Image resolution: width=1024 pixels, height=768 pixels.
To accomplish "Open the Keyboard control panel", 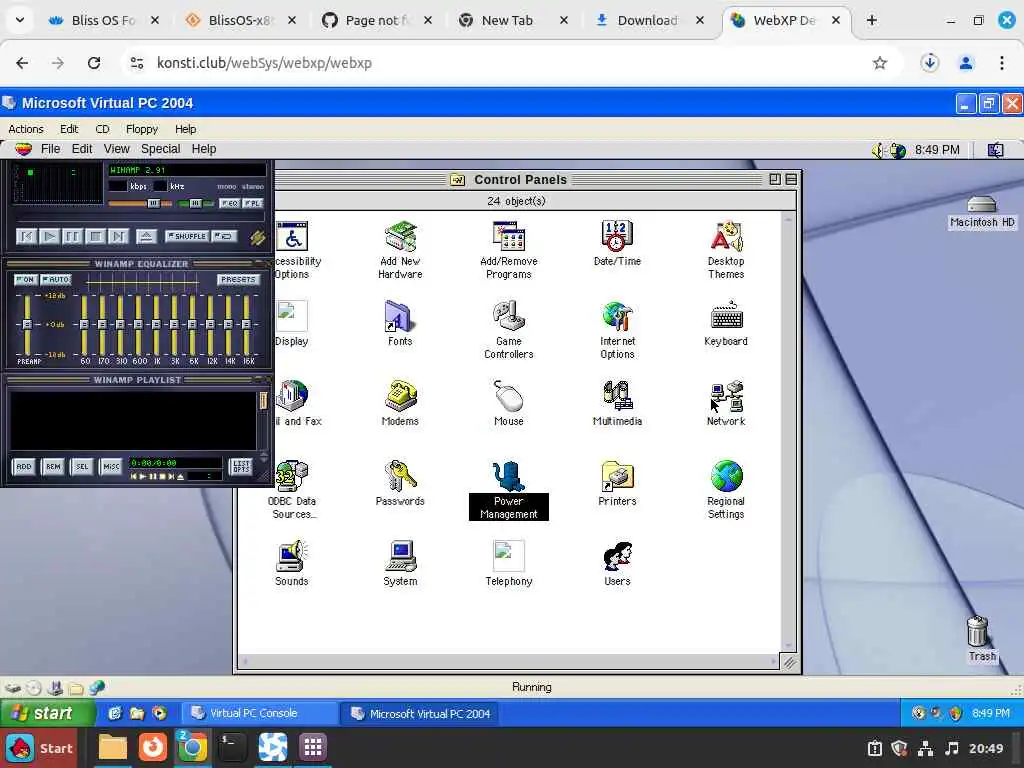I will click(726, 323).
